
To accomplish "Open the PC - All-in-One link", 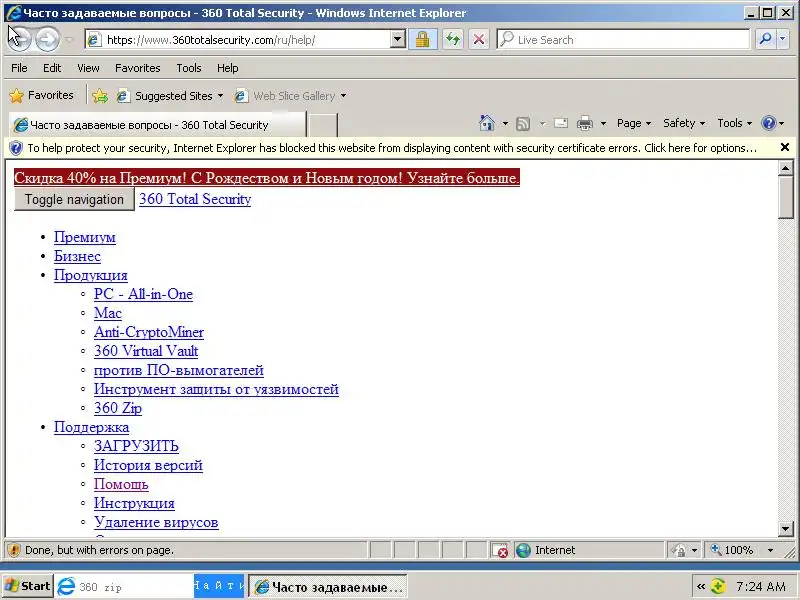I will pyautogui.click(x=143, y=294).
